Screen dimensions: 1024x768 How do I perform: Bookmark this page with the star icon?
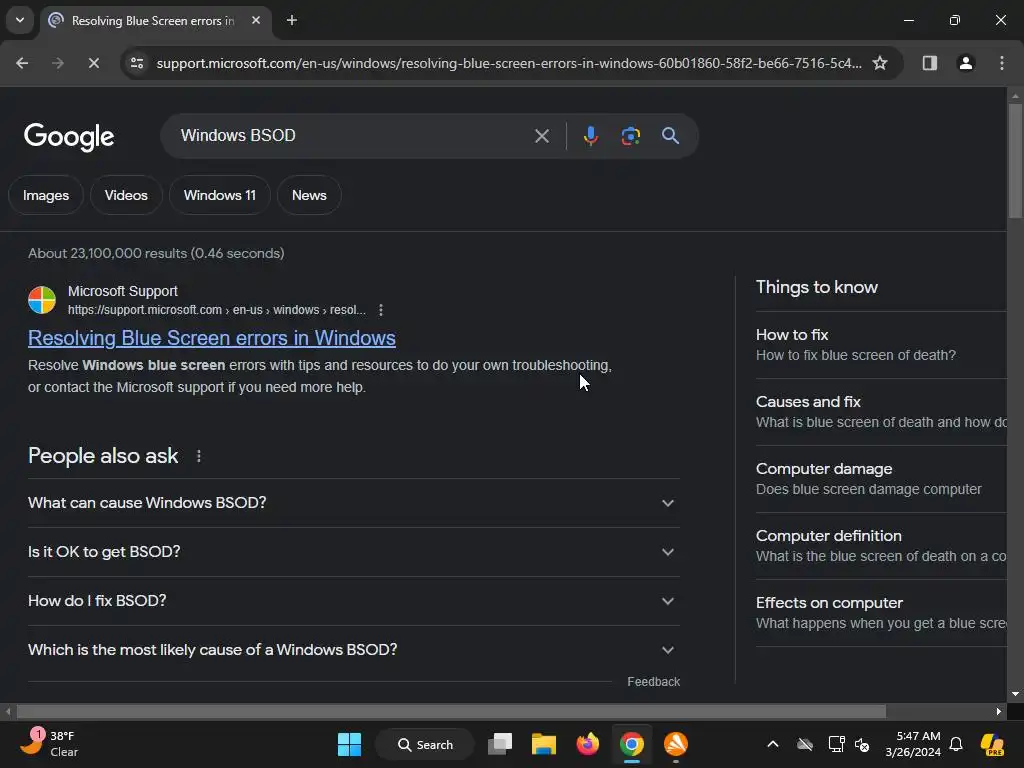coord(880,63)
